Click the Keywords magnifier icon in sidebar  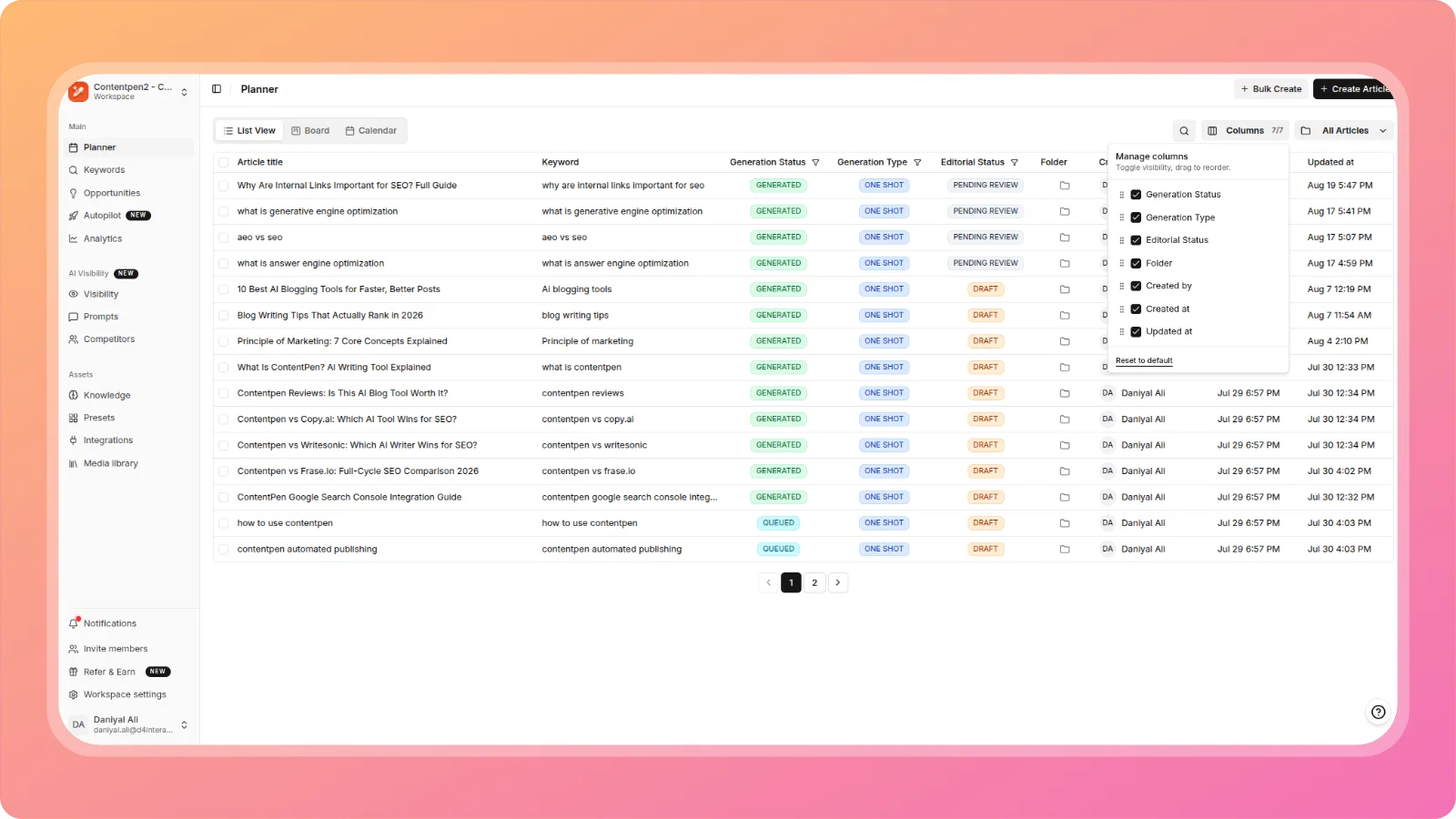tap(74, 170)
